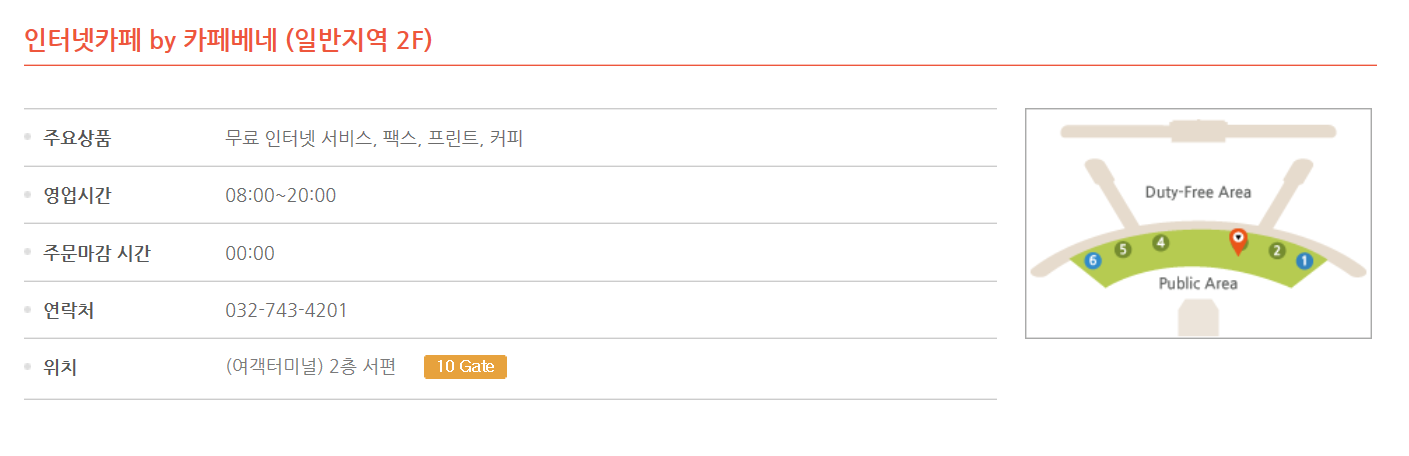Click the orange 10 Gate badge
1409x456 pixels.
pyautogui.click(x=465, y=367)
